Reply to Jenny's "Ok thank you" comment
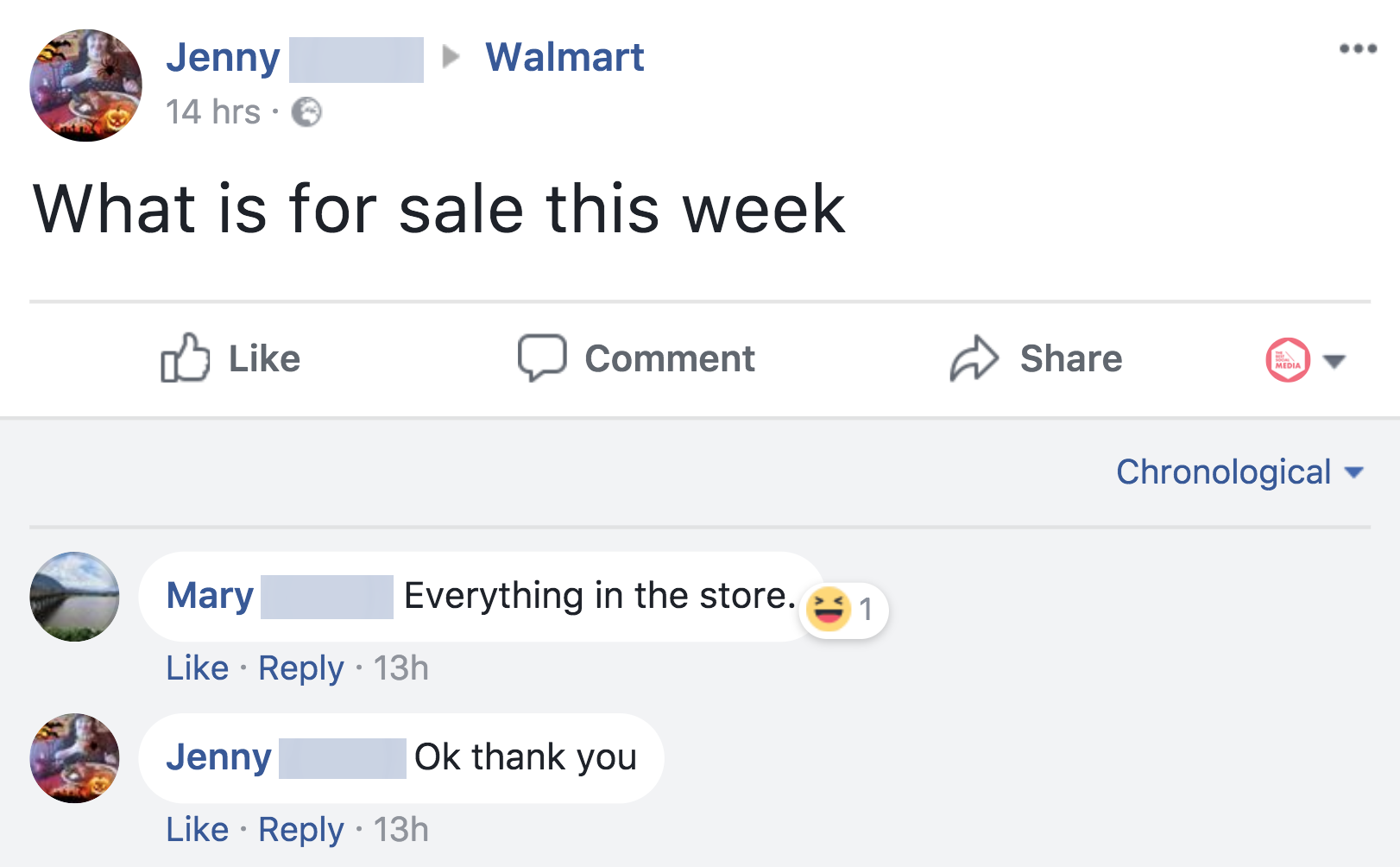This screenshot has width=1400, height=867. (x=300, y=830)
